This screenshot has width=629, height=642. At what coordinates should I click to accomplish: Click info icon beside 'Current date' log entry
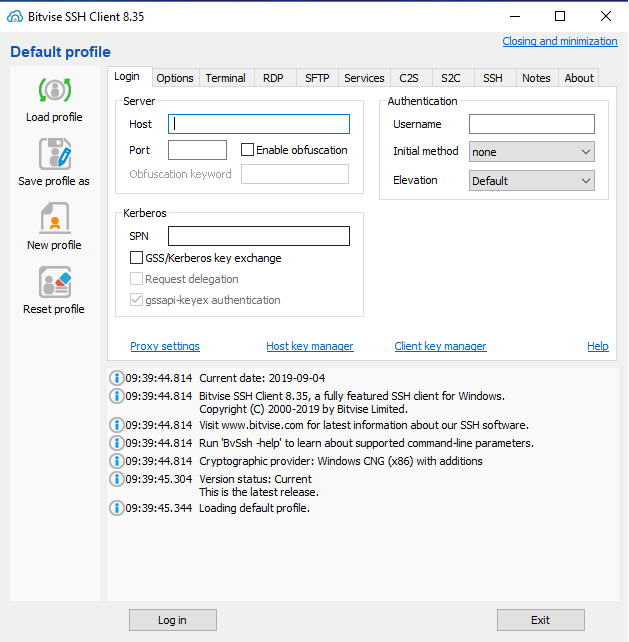coord(117,378)
